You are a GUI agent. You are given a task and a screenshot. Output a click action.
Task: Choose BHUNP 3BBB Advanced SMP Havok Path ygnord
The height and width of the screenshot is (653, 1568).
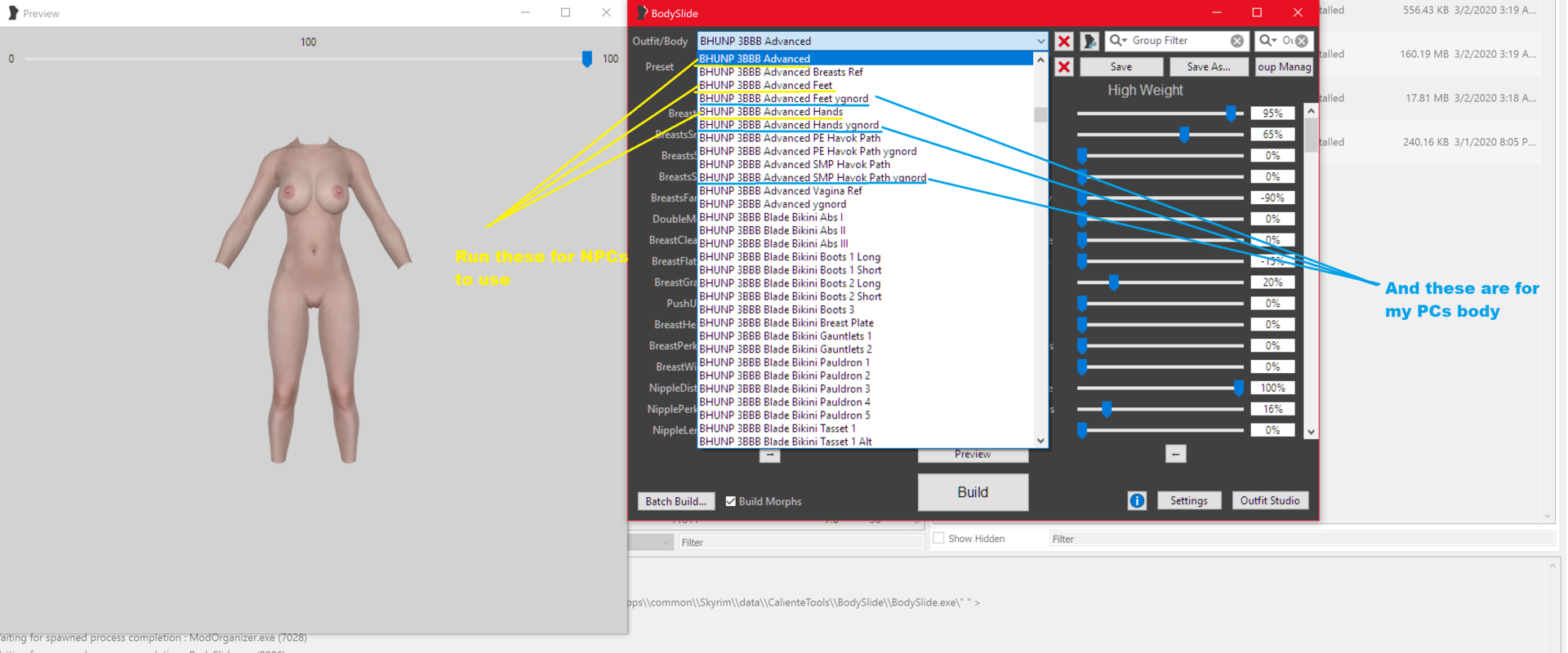pyautogui.click(x=866, y=177)
